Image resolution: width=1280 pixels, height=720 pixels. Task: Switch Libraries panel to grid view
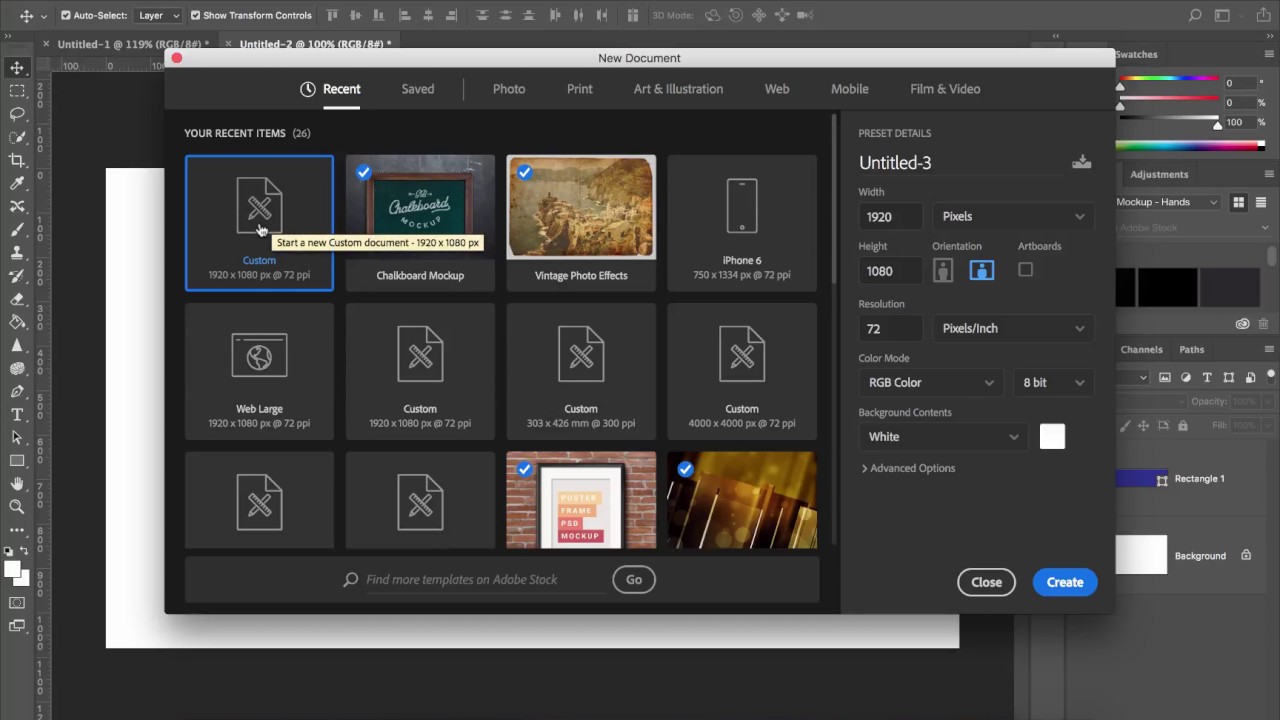[x=1238, y=202]
